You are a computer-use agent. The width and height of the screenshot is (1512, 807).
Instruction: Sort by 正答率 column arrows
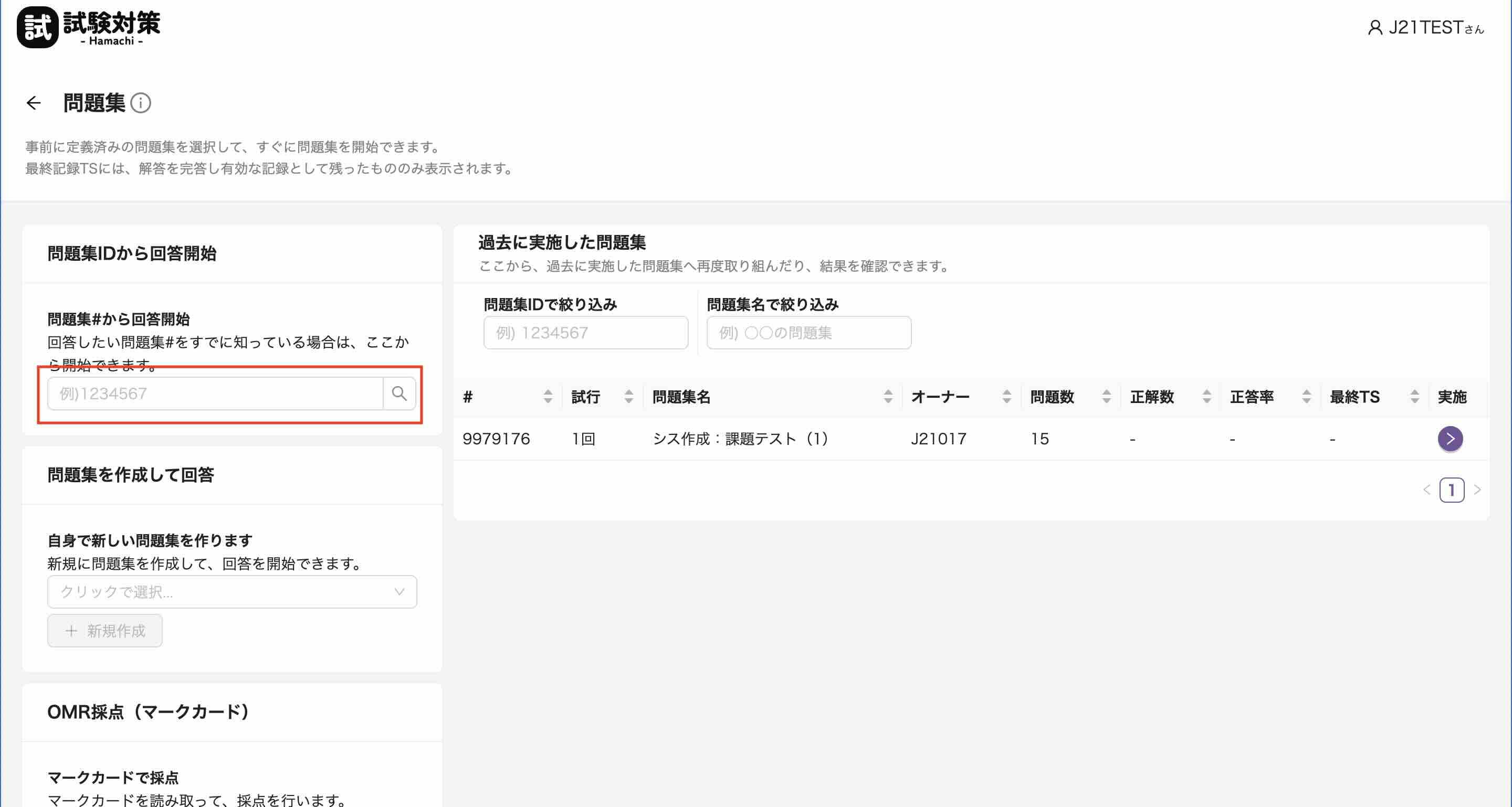(1306, 397)
